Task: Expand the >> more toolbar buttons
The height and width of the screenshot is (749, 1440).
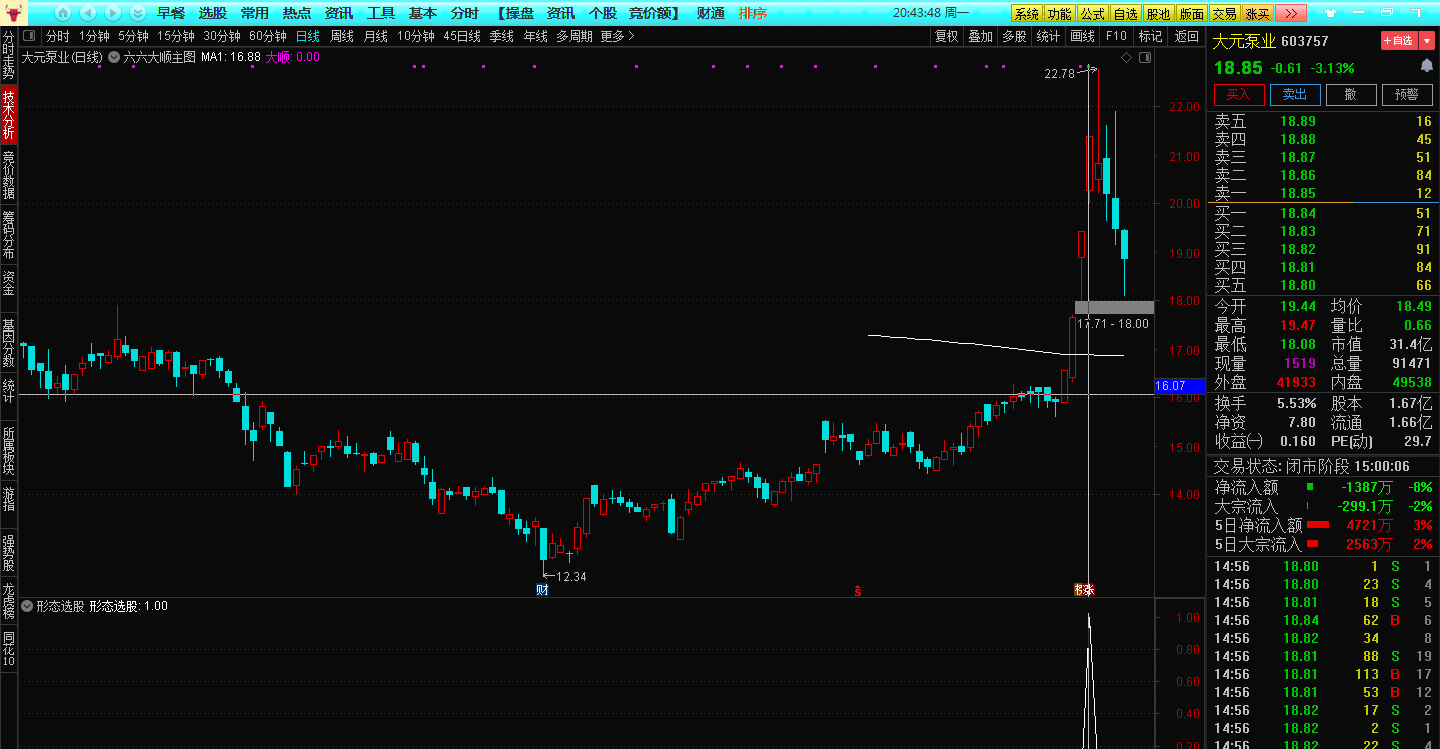Action: 1290,13
